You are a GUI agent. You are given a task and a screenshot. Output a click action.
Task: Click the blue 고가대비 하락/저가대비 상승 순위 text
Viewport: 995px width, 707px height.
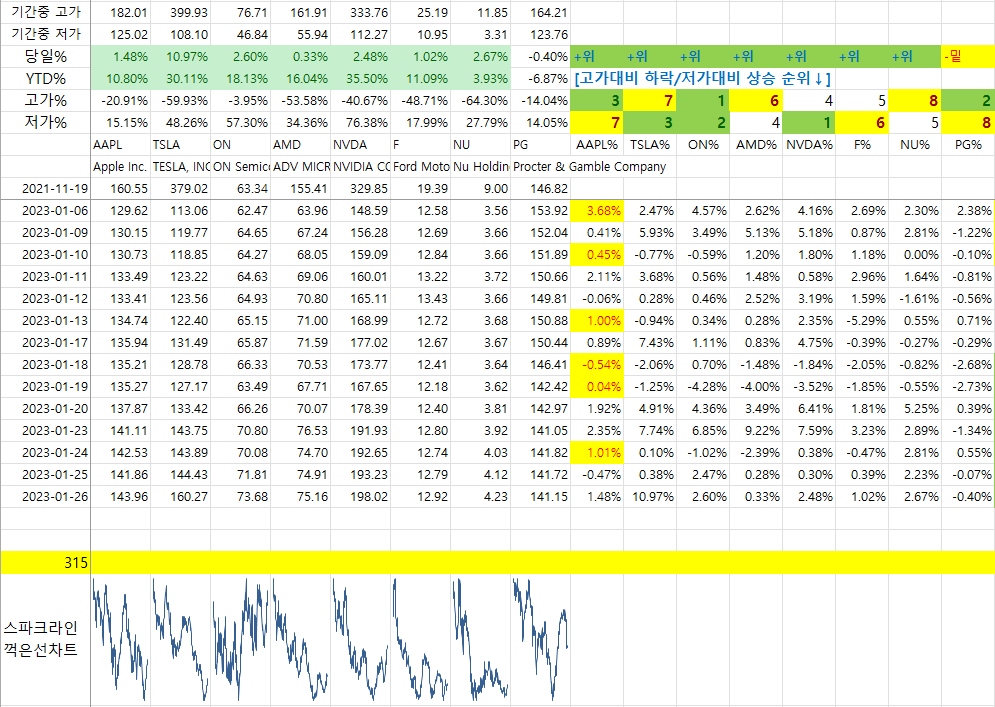(x=704, y=78)
